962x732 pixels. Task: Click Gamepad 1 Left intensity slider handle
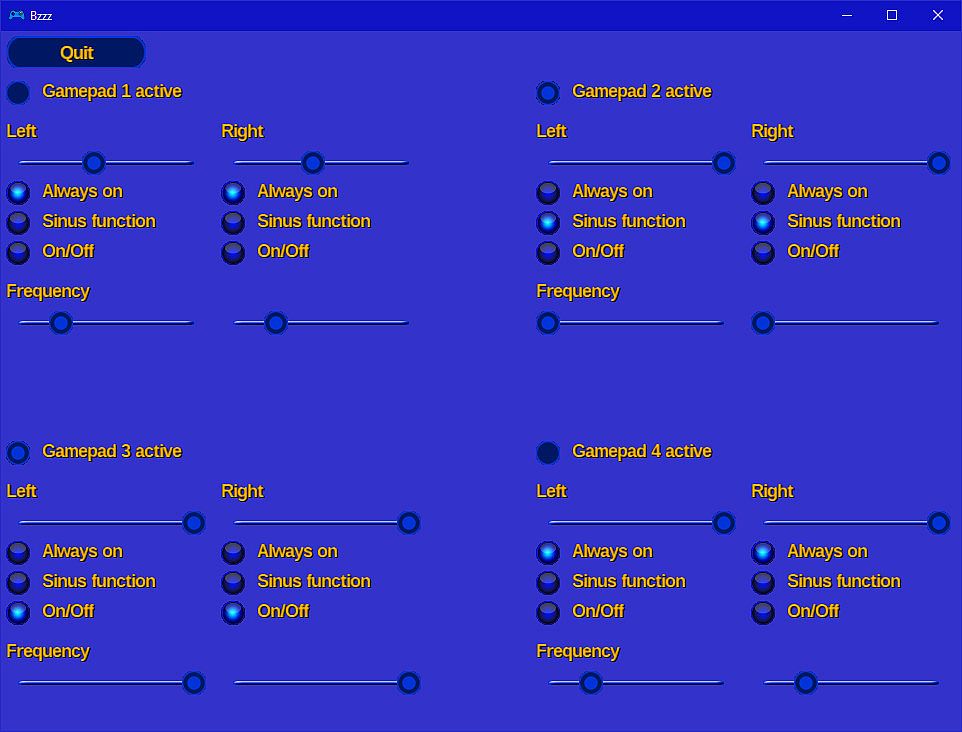(94, 163)
